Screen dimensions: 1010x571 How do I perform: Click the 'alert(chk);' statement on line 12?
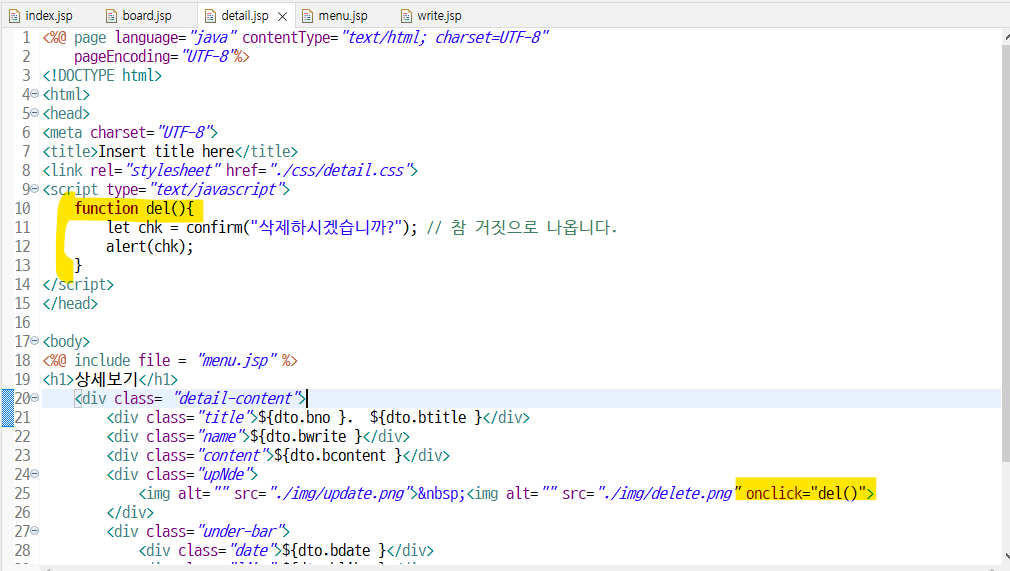point(149,246)
